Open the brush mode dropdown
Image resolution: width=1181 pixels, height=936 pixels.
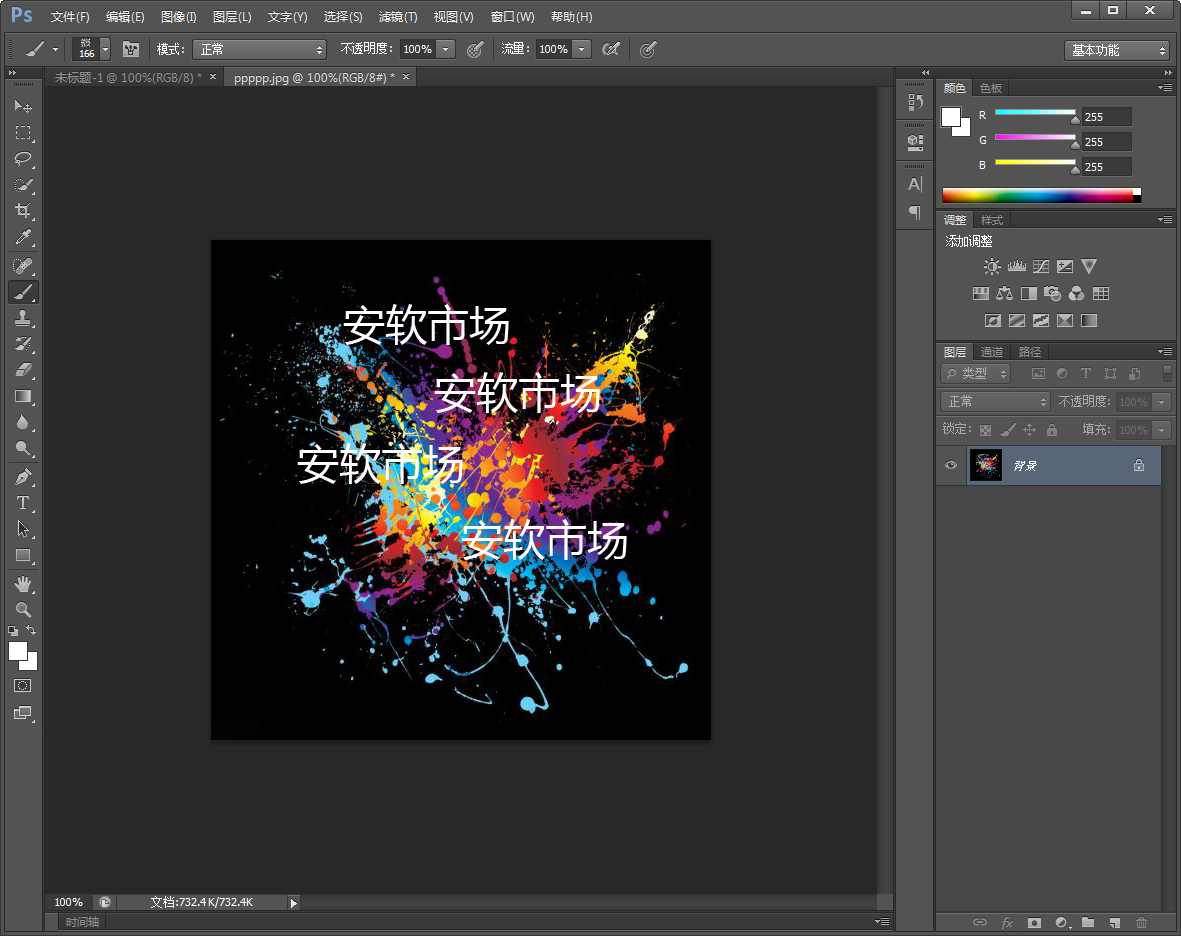[260, 50]
